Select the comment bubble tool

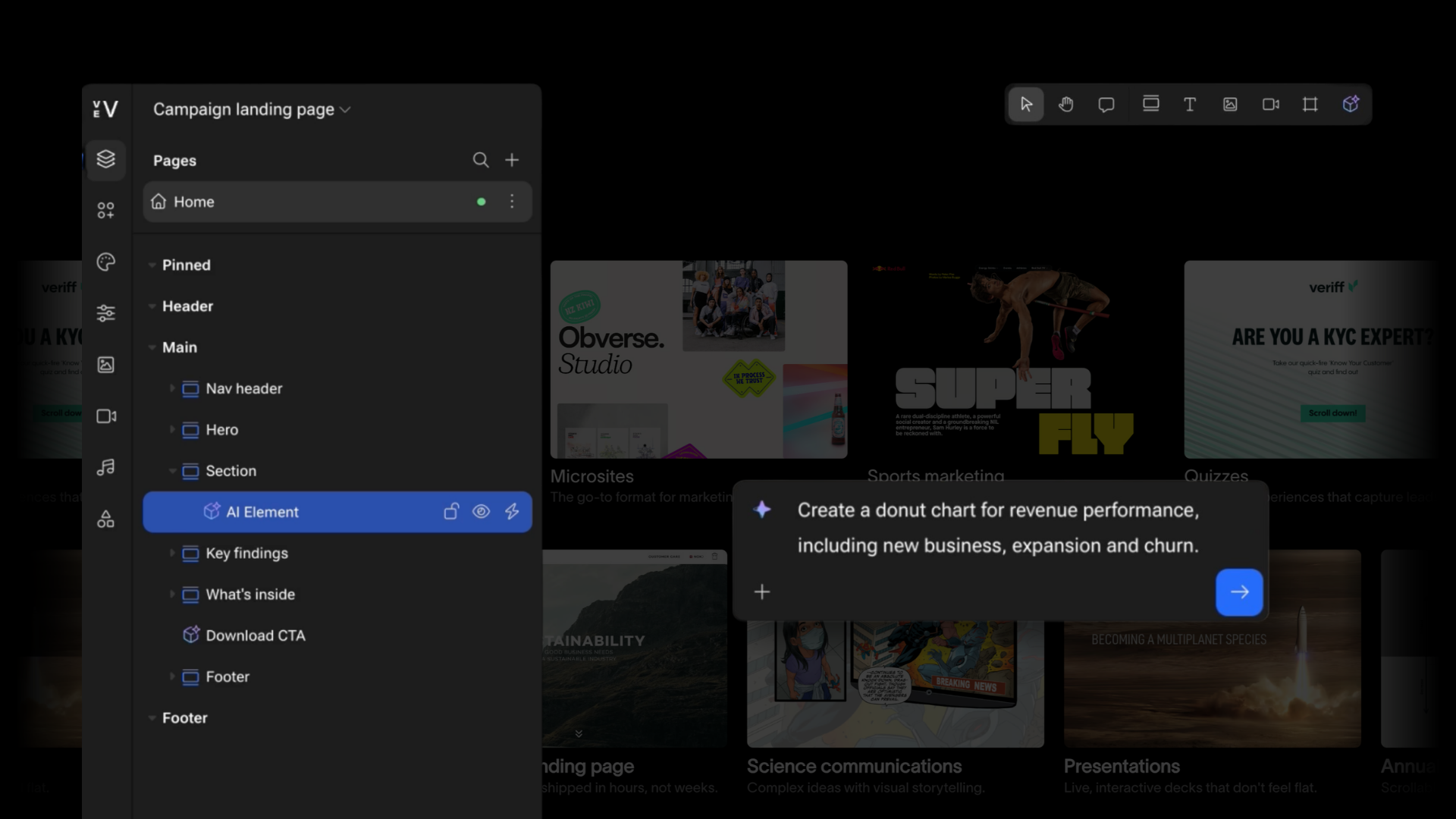point(1106,105)
